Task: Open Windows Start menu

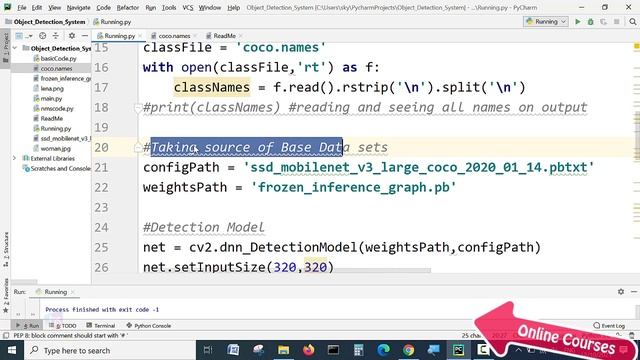Action: coord(12,350)
